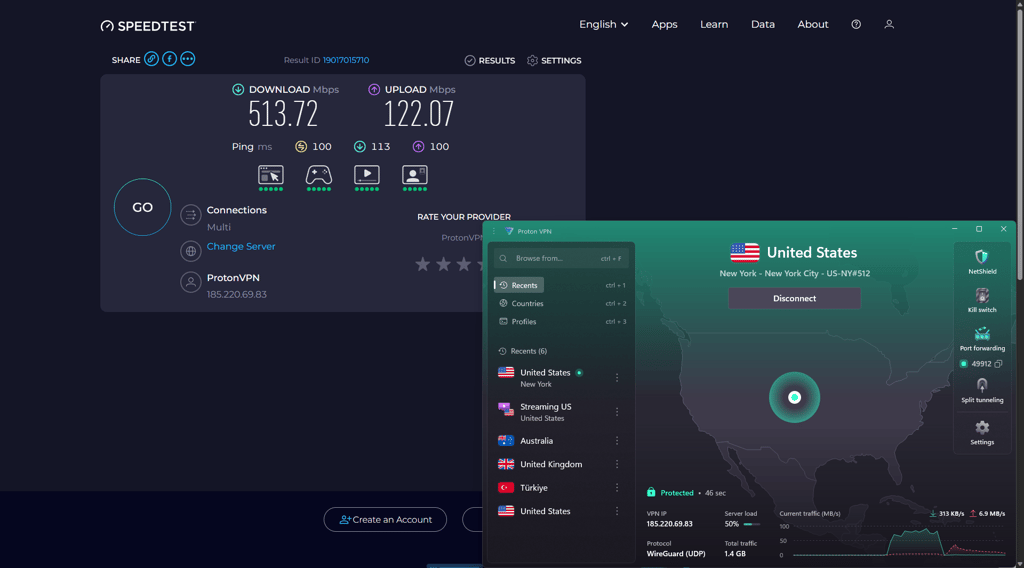
Task: Open options menu for United Kingdom recent
Action: click(x=616, y=464)
